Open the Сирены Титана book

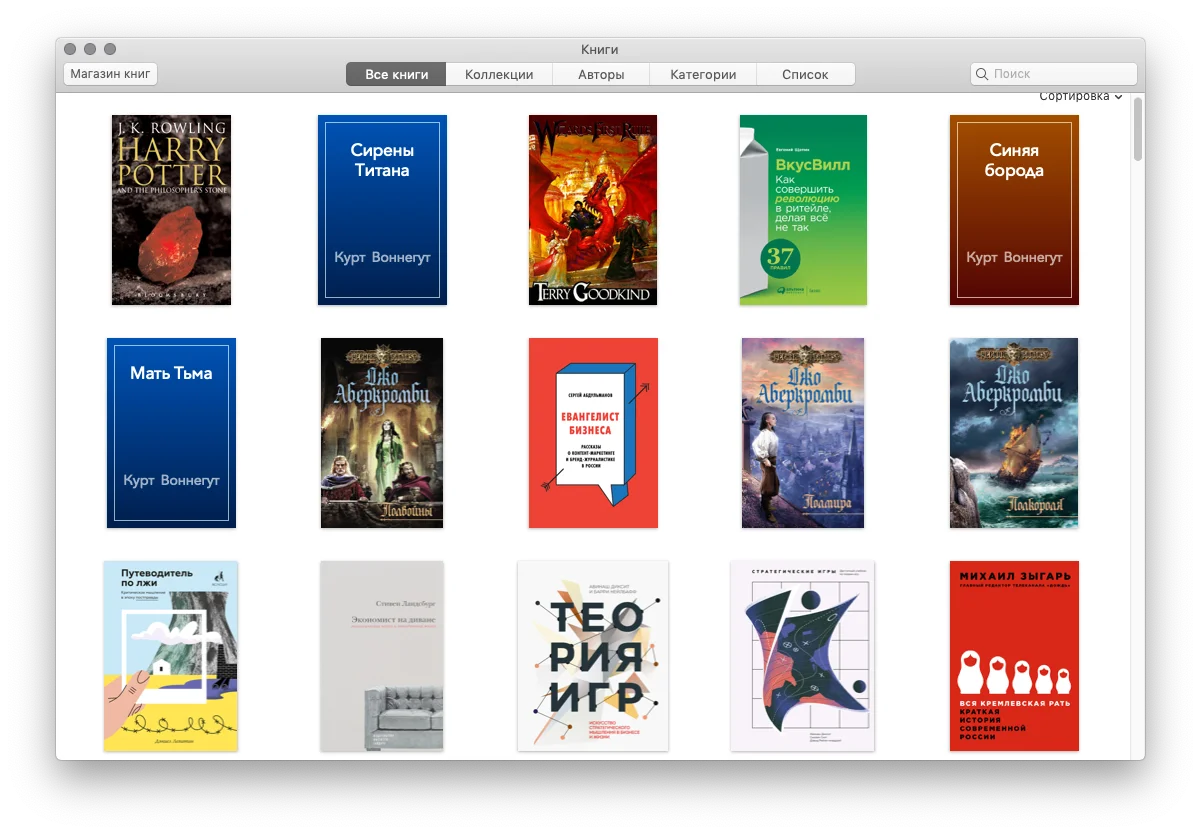[x=382, y=210]
